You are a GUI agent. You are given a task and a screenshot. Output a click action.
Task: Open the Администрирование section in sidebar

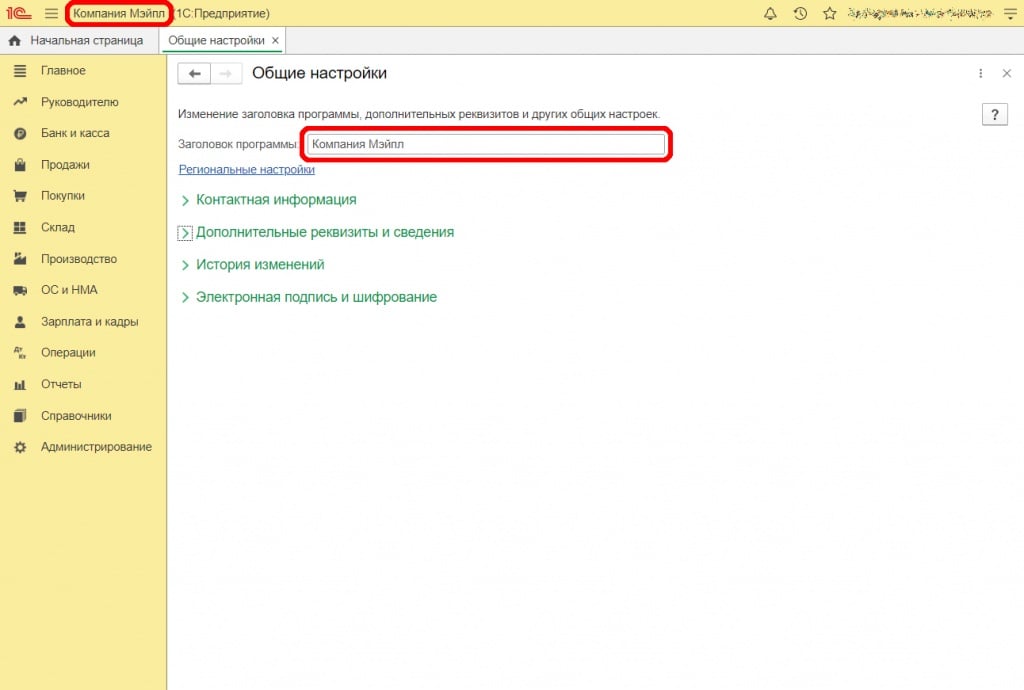96,447
